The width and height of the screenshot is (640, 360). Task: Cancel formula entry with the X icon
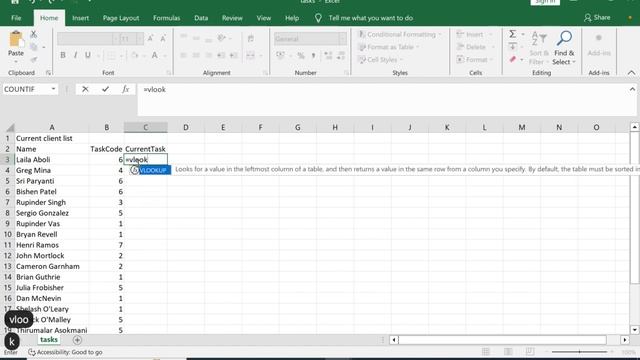(85, 89)
